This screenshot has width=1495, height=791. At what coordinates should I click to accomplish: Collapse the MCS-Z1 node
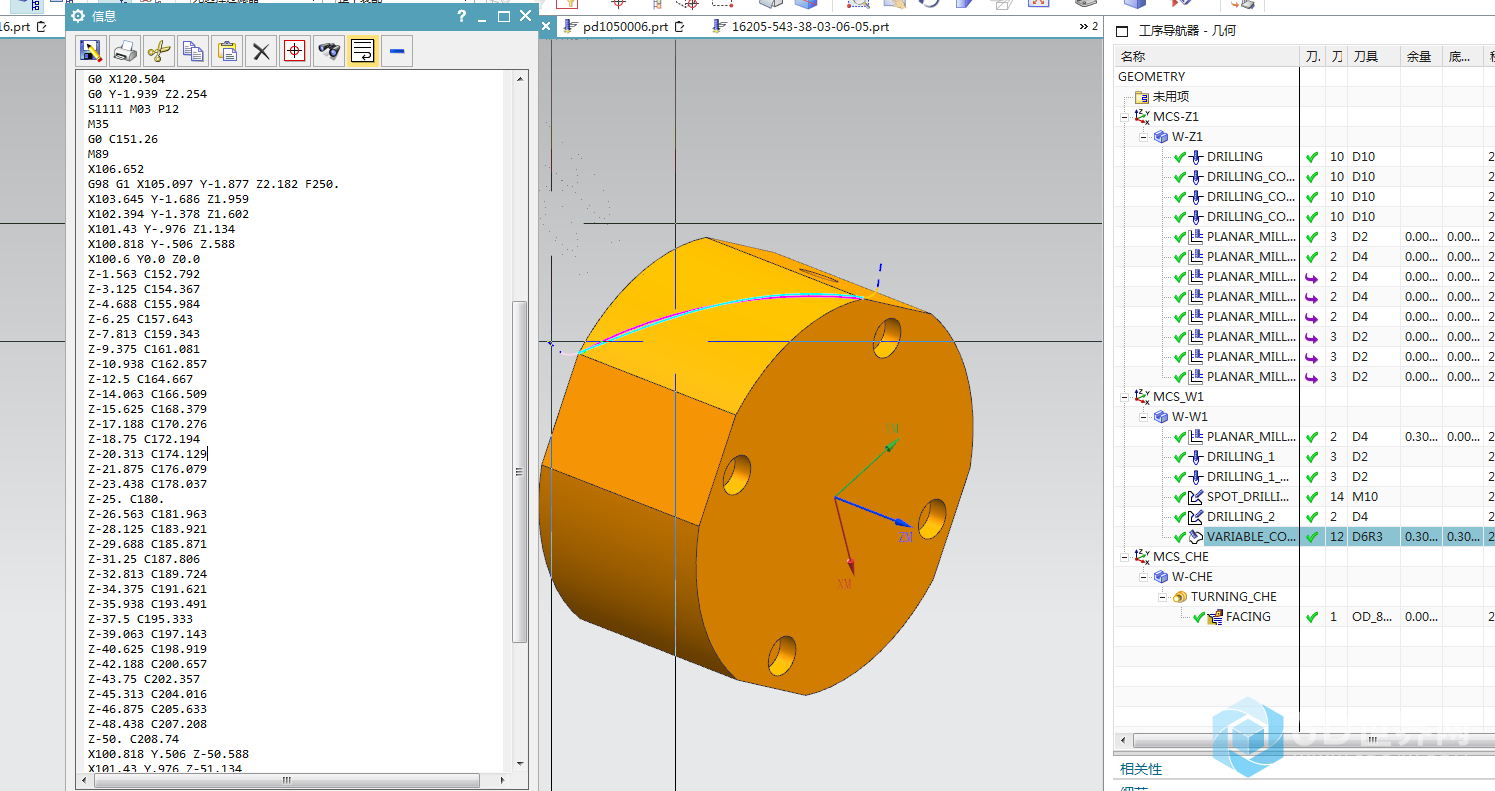pos(1125,117)
